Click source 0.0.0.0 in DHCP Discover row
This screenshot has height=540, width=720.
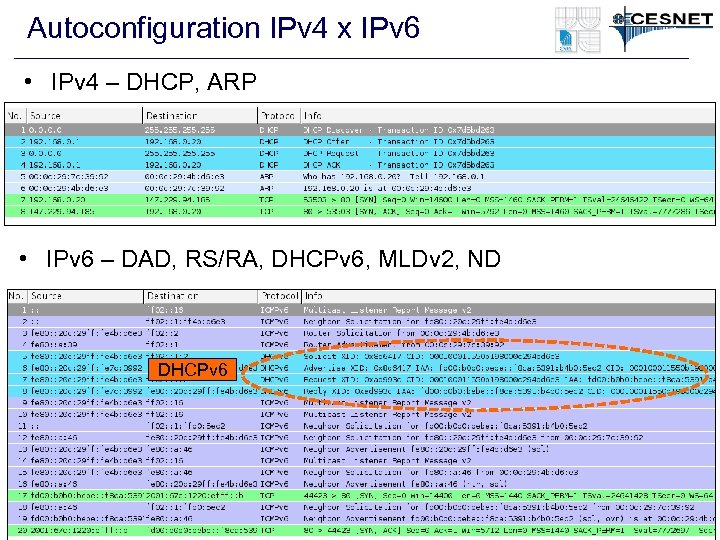[x=45, y=130]
